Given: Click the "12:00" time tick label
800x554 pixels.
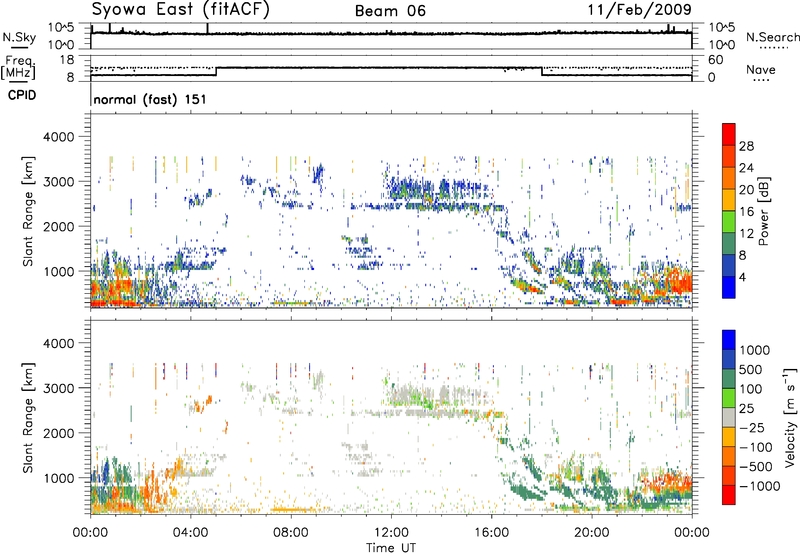Looking at the screenshot, I should [x=391, y=533].
